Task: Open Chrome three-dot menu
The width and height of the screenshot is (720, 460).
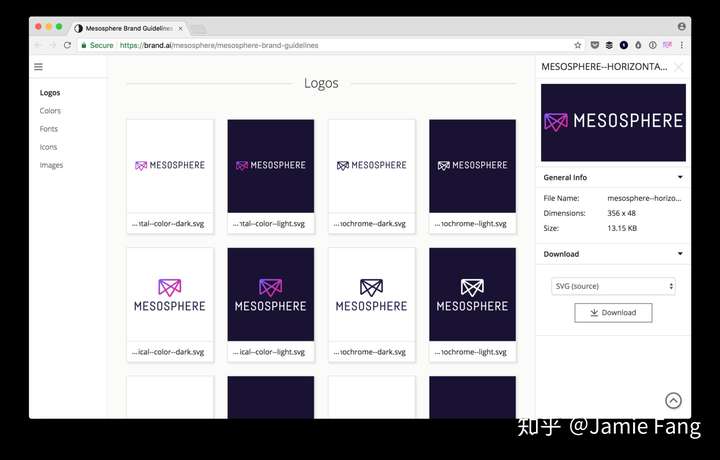Action: pyautogui.click(x=682, y=45)
